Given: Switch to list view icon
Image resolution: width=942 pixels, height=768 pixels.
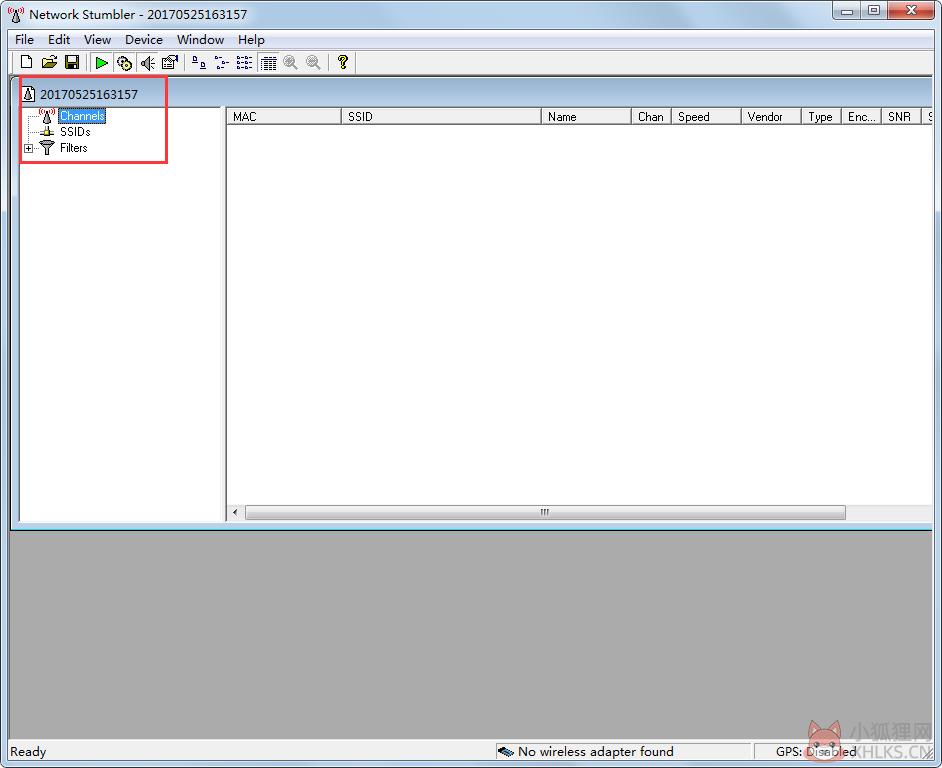Looking at the screenshot, I should [x=245, y=62].
